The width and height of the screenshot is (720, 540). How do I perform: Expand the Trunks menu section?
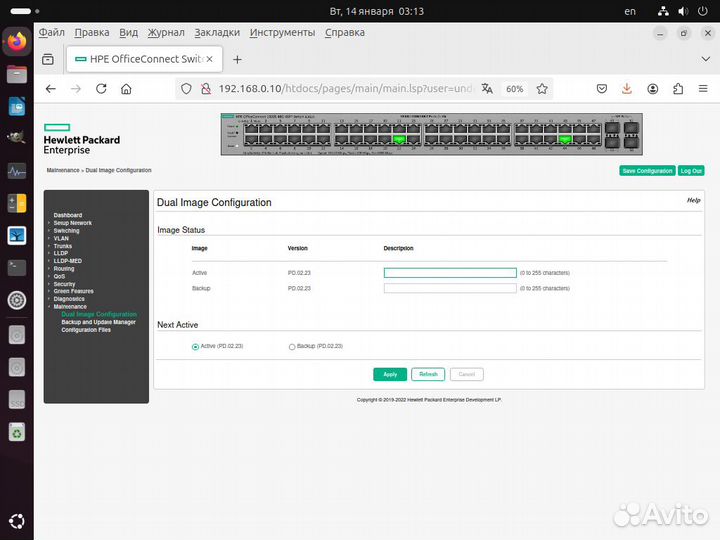tap(62, 246)
